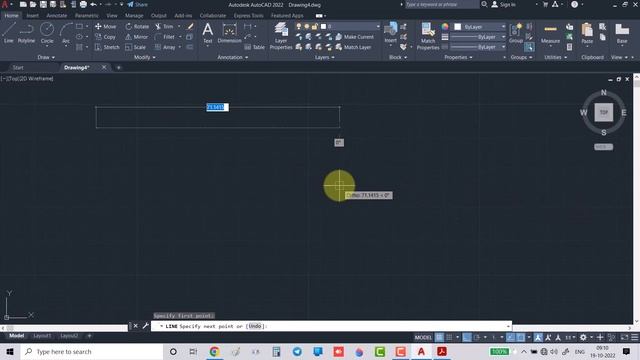Open the Manage ribbon tab
The height and width of the screenshot is (360, 640).
coord(134,16)
